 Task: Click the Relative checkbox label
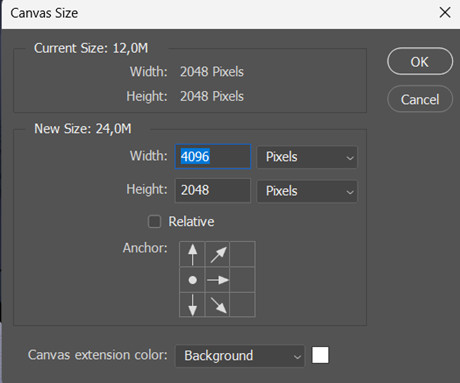coord(191,222)
